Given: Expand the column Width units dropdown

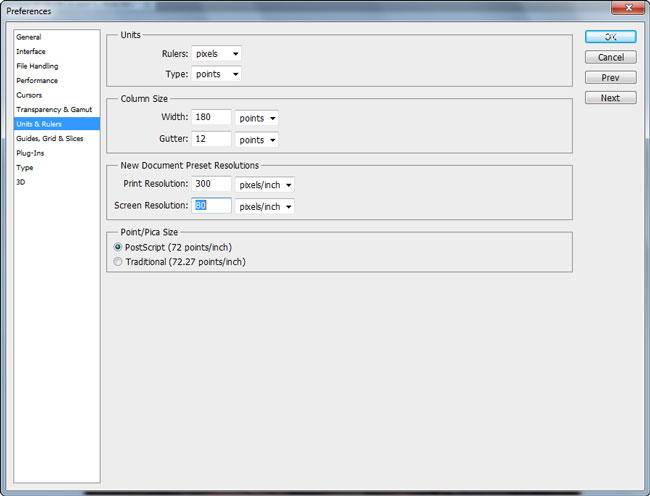Looking at the screenshot, I should (257, 118).
